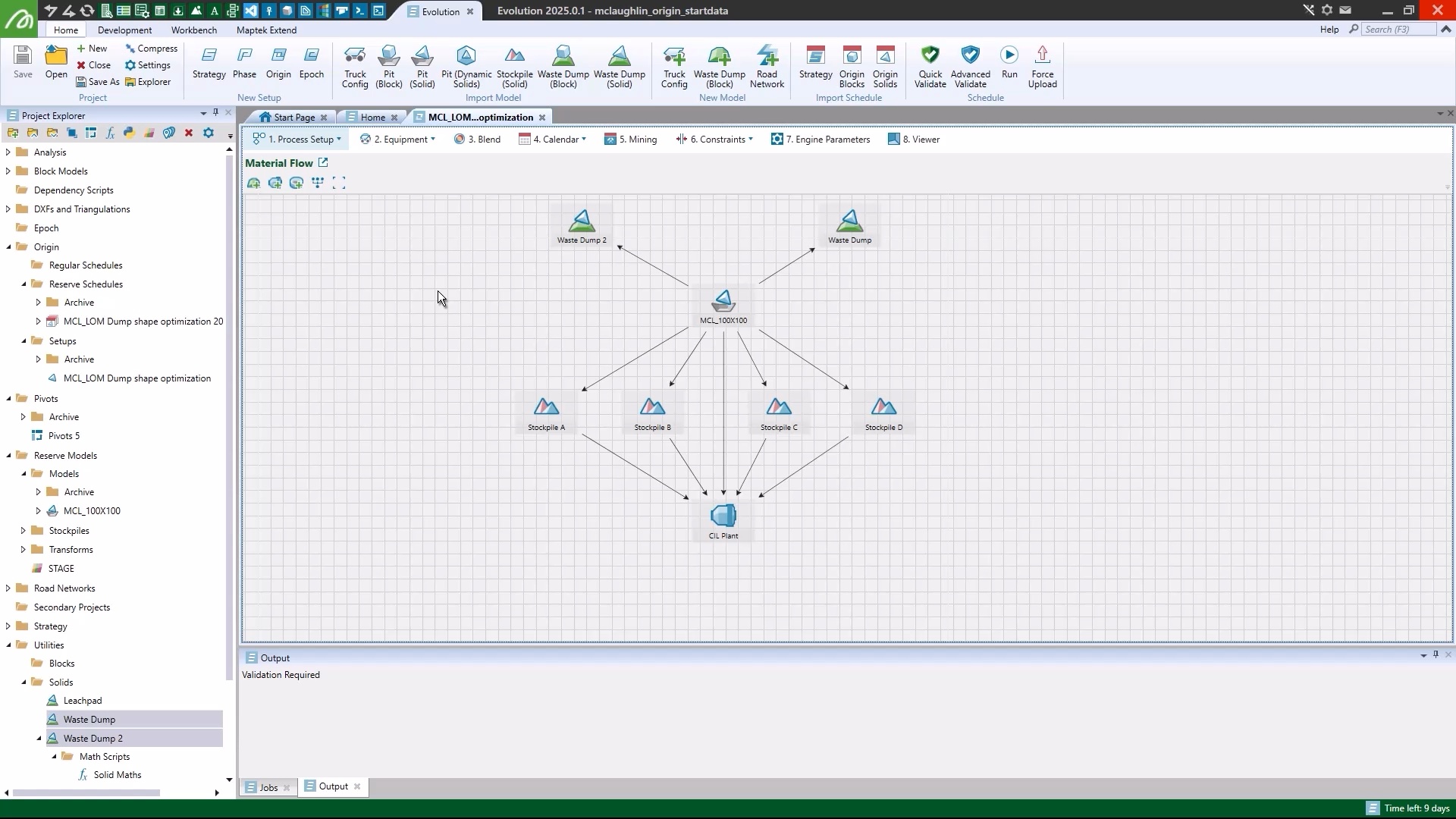Pop out Material Flow external link icon
Image resolution: width=1456 pixels, height=819 pixels.
click(323, 162)
